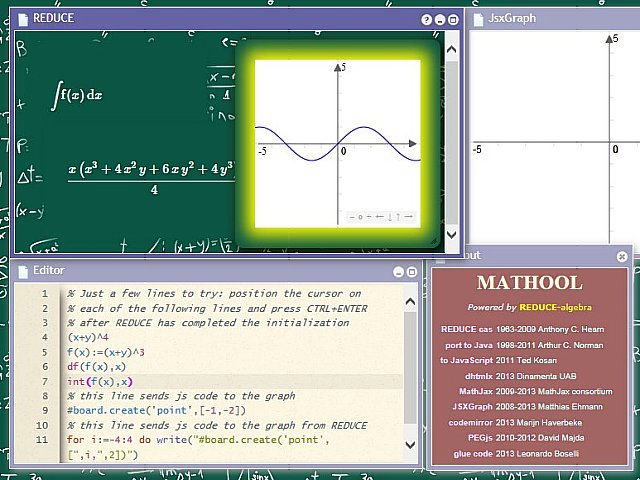640x480 pixels.
Task: Minimize the REDUCE window
Action: pos(440,20)
